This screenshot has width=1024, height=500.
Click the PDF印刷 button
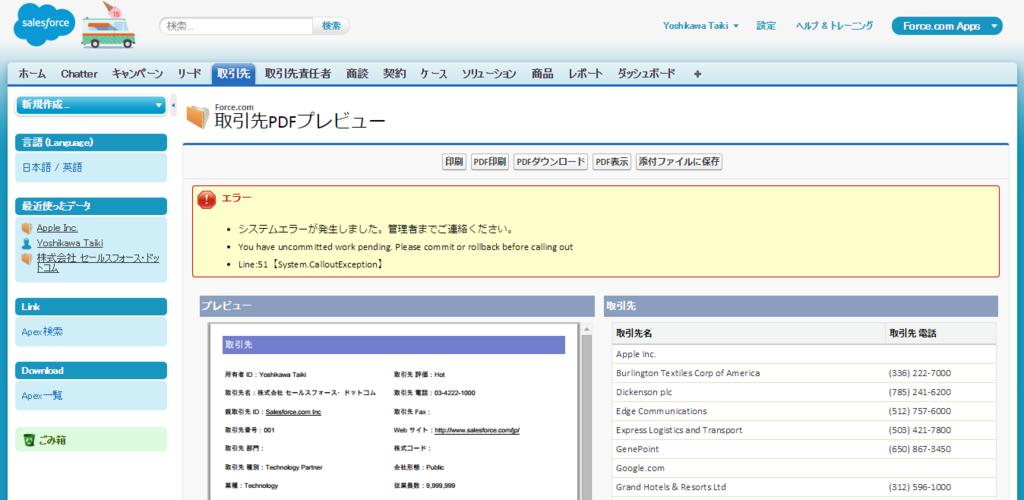[x=490, y=162]
